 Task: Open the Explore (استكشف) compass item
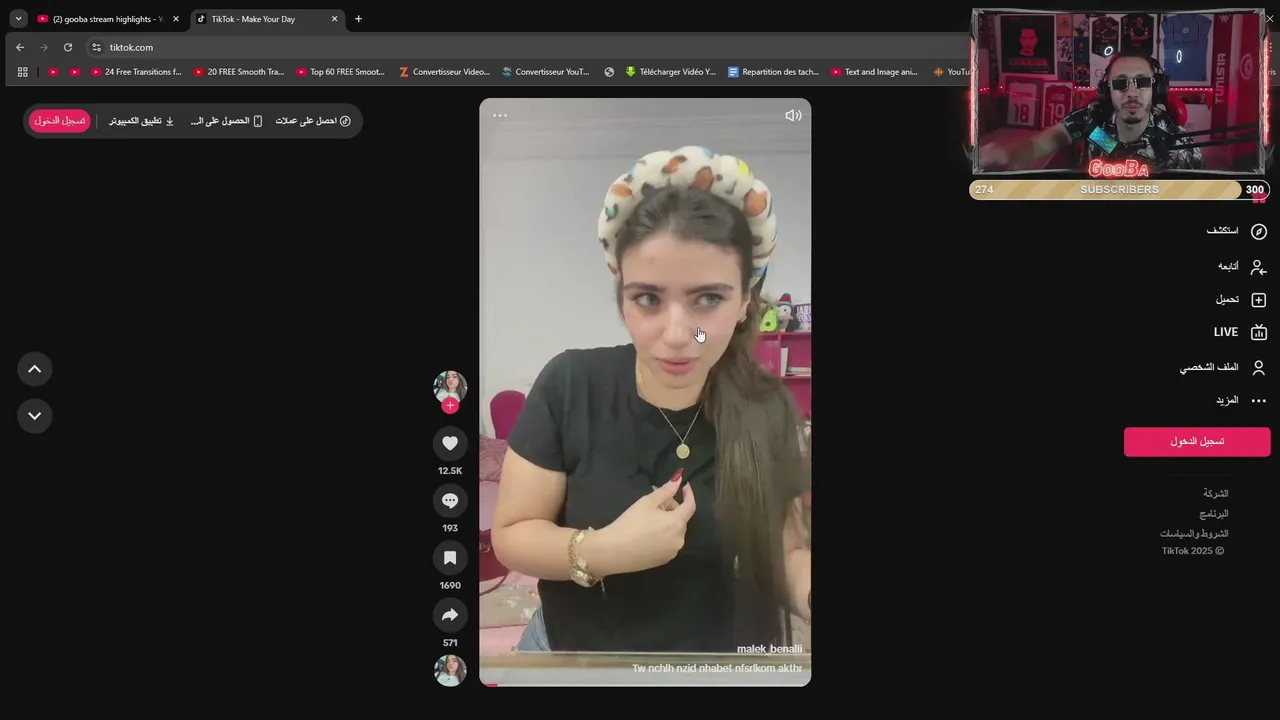click(1237, 231)
